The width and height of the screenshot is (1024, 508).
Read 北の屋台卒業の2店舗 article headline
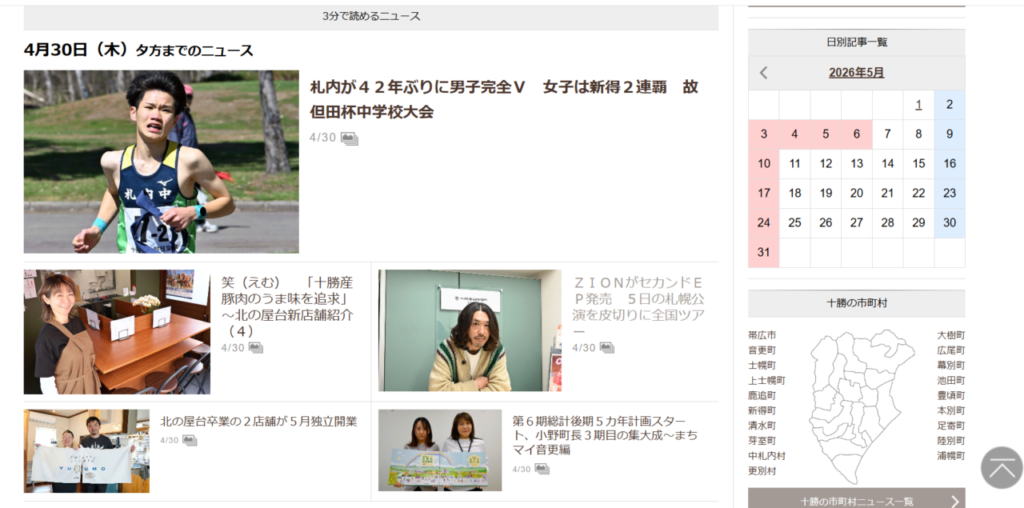(x=259, y=422)
